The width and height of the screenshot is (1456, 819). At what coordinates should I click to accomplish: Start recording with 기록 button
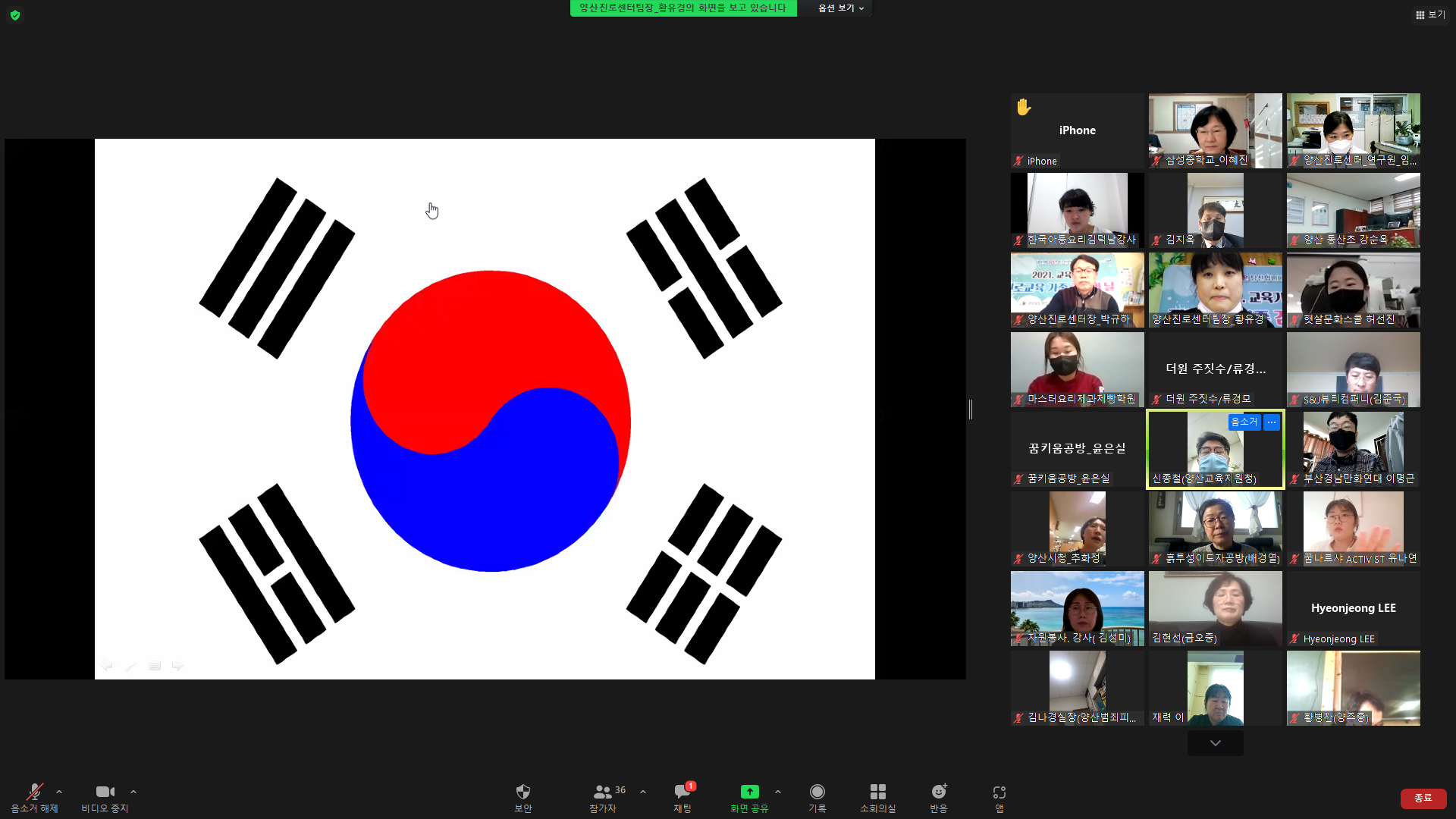(x=817, y=798)
